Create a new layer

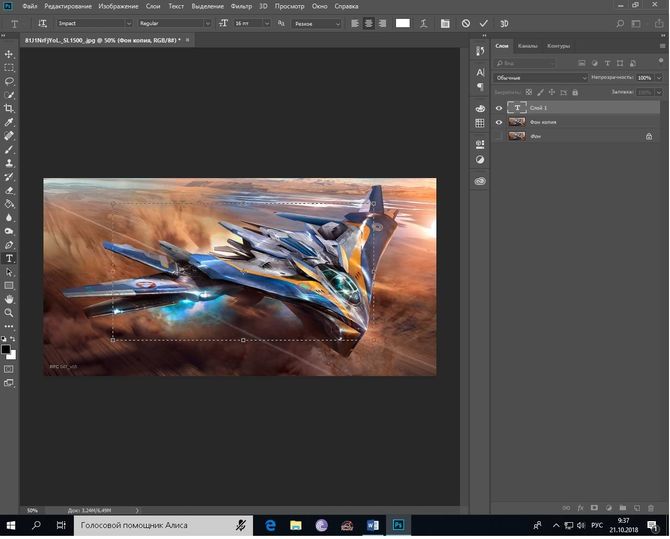(637, 508)
